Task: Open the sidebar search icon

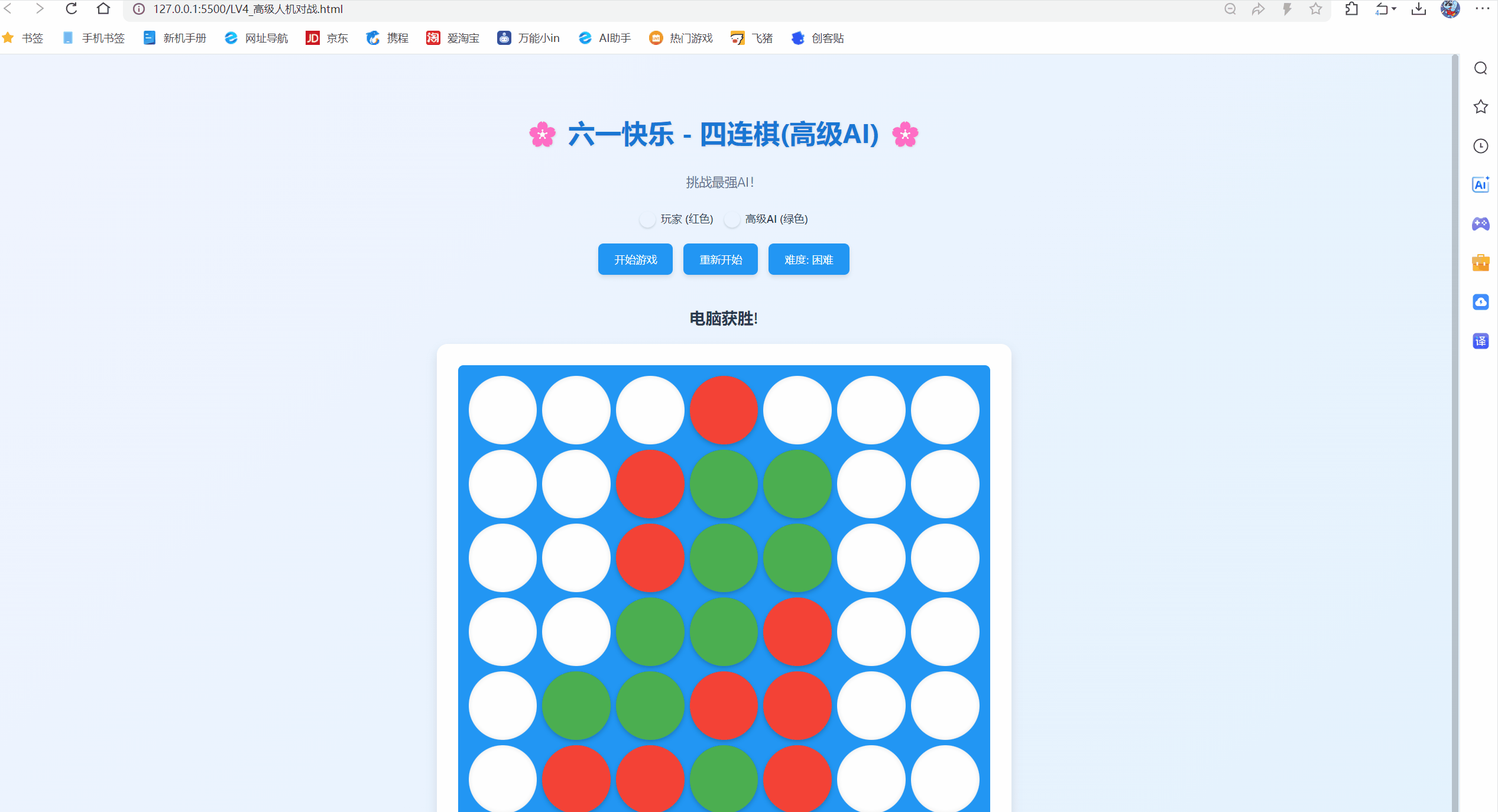Action: pyautogui.click(x=1480, y=68)
